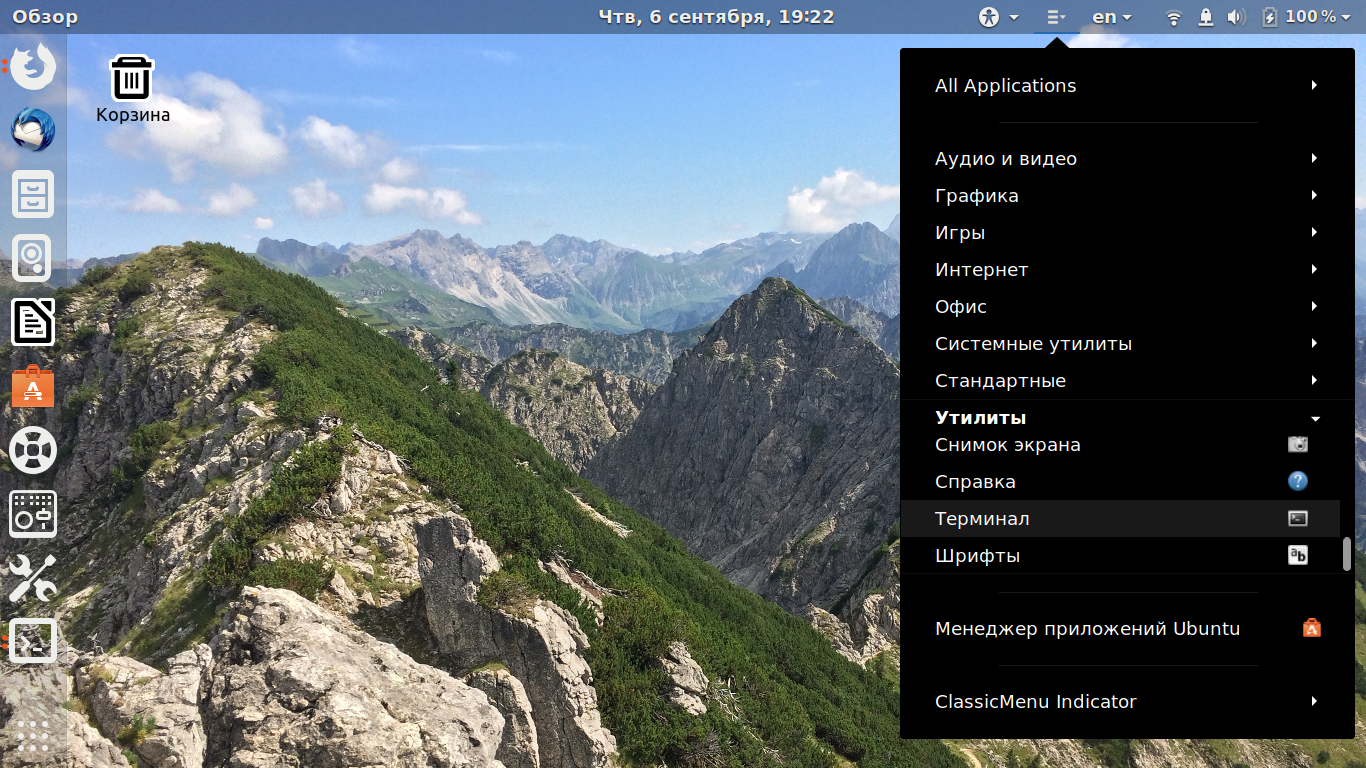Viewport: 1366px width, 768px height.
Task: Click the volume speaker icon in top bar
Action: click(1236, 17)
